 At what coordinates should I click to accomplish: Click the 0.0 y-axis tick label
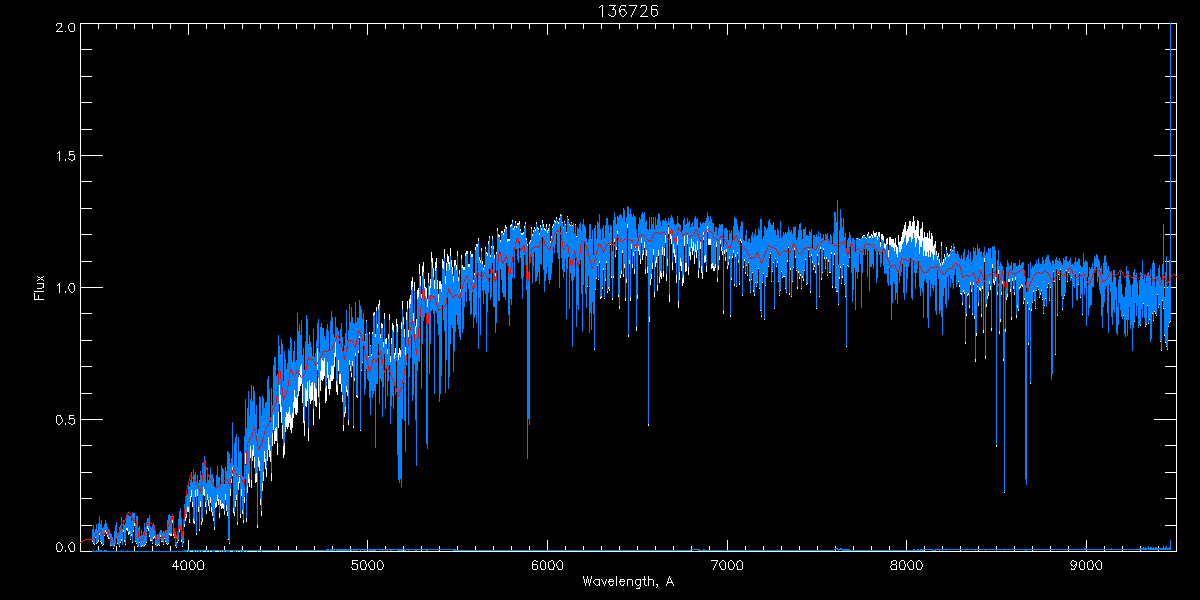66,547
